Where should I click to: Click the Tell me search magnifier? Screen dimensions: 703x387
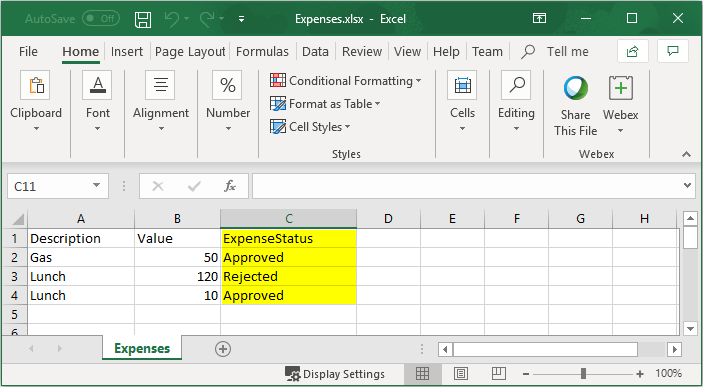528,52
